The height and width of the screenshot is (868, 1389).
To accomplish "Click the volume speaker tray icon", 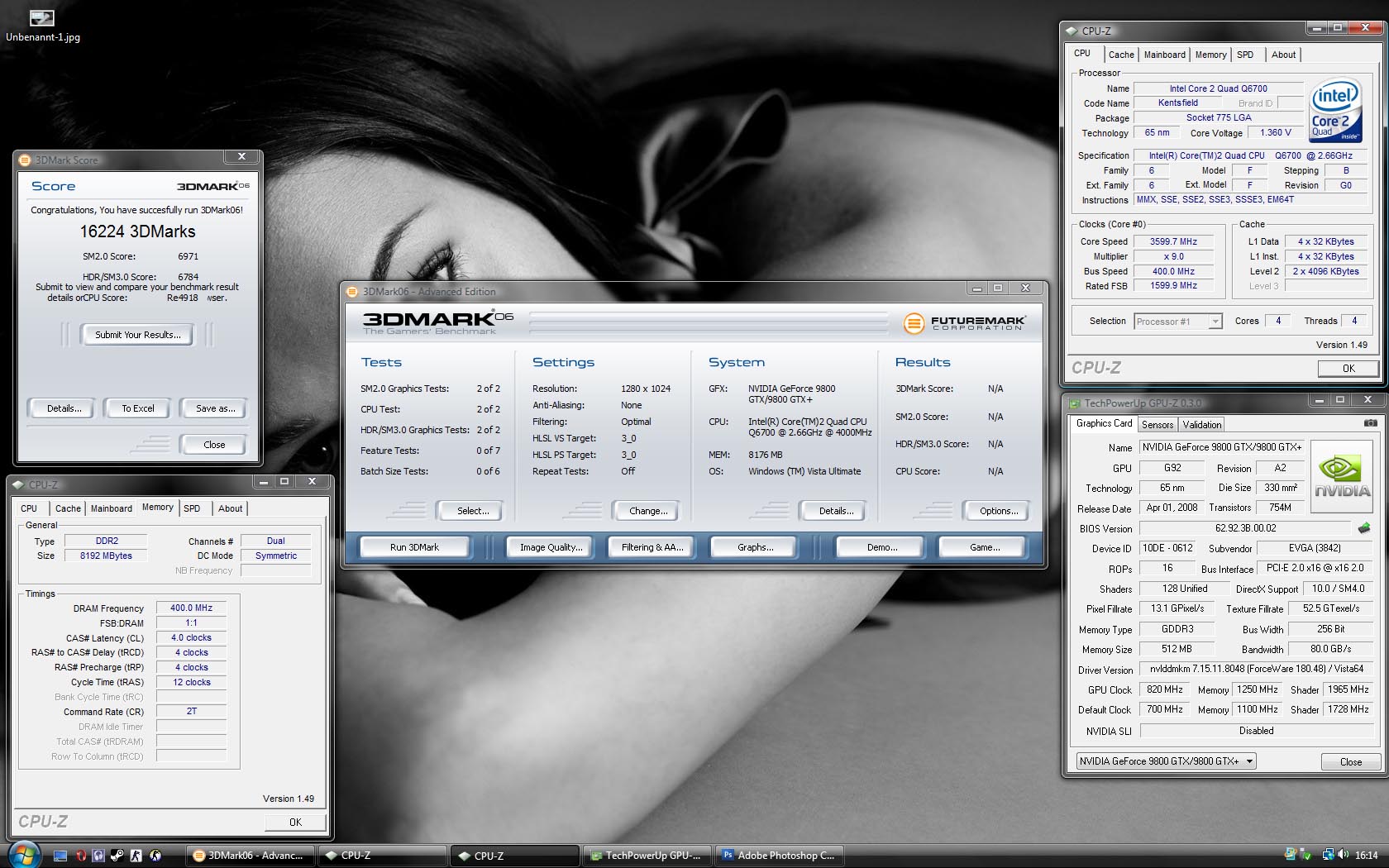I will (x=1344, y=855).
